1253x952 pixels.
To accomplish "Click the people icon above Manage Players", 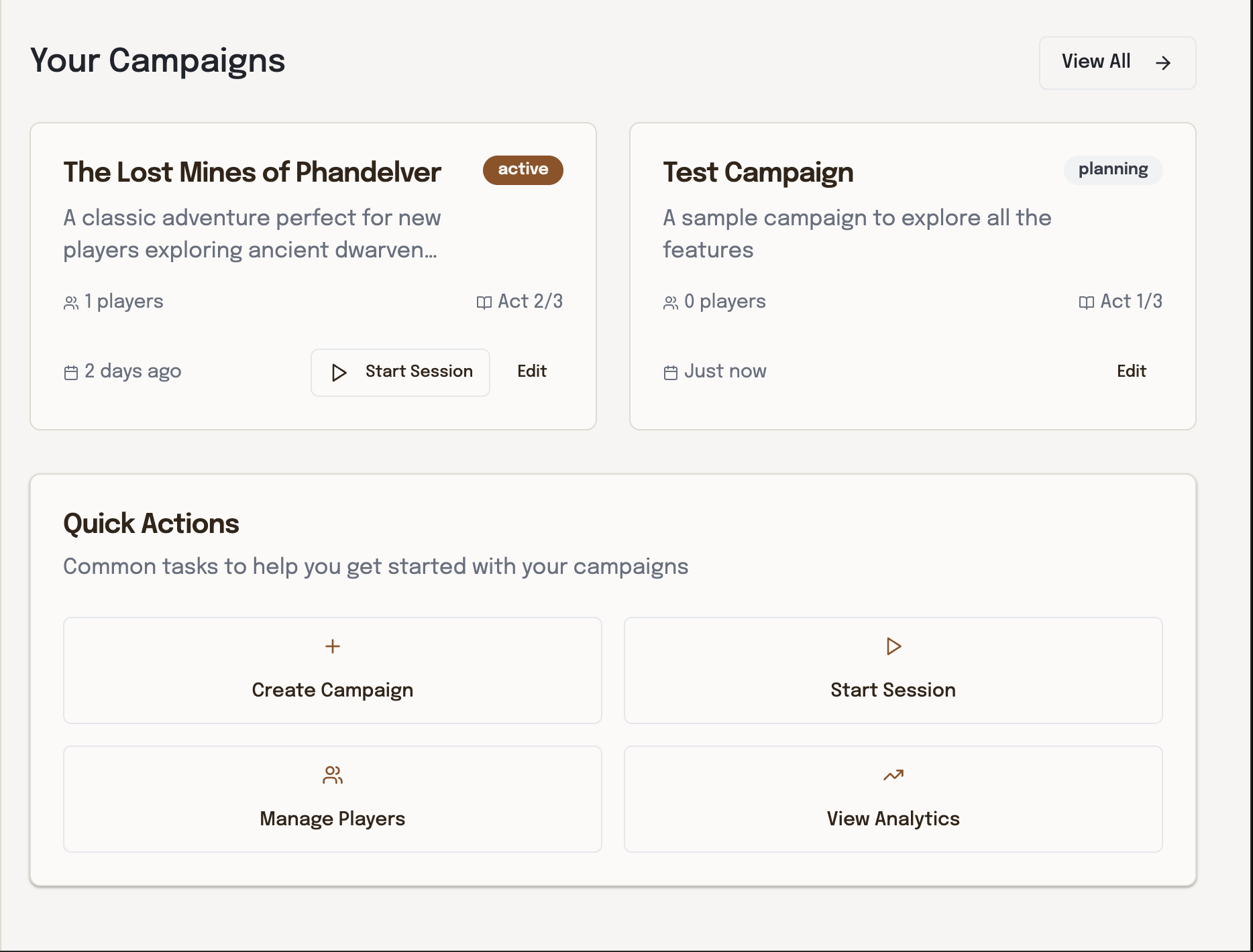I will 333,775.
